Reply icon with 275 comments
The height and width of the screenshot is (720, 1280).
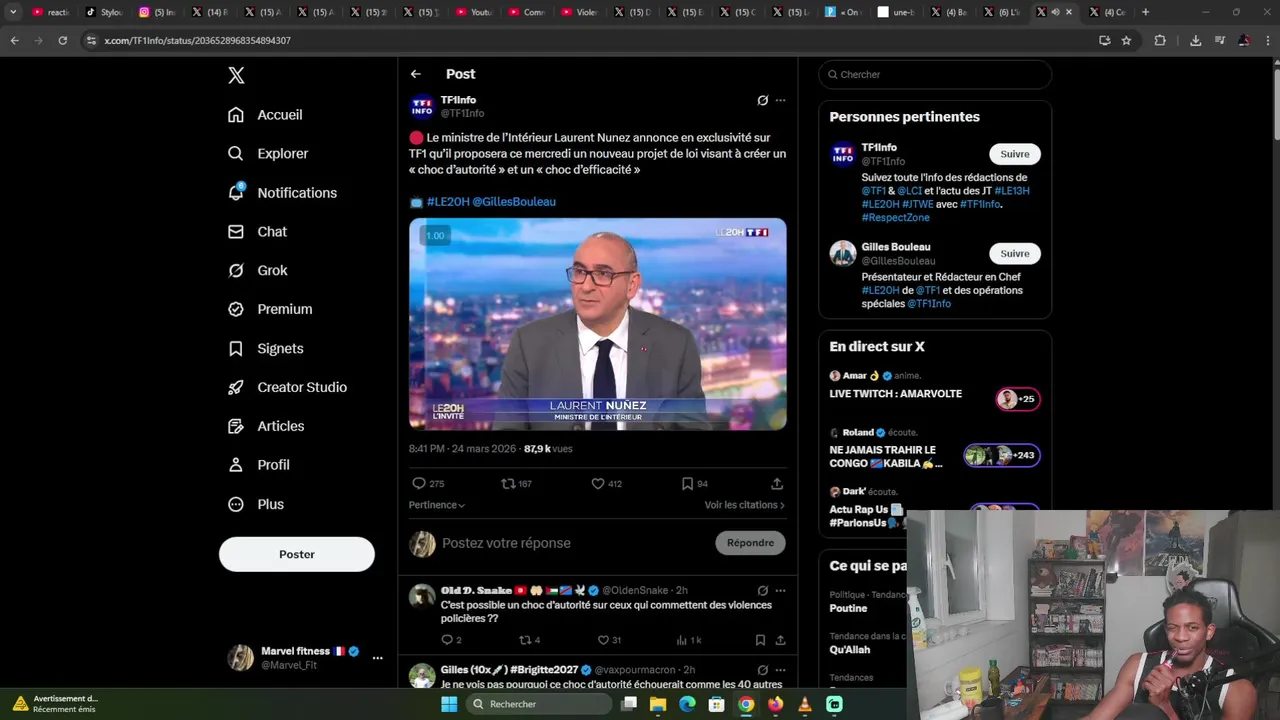428,484
